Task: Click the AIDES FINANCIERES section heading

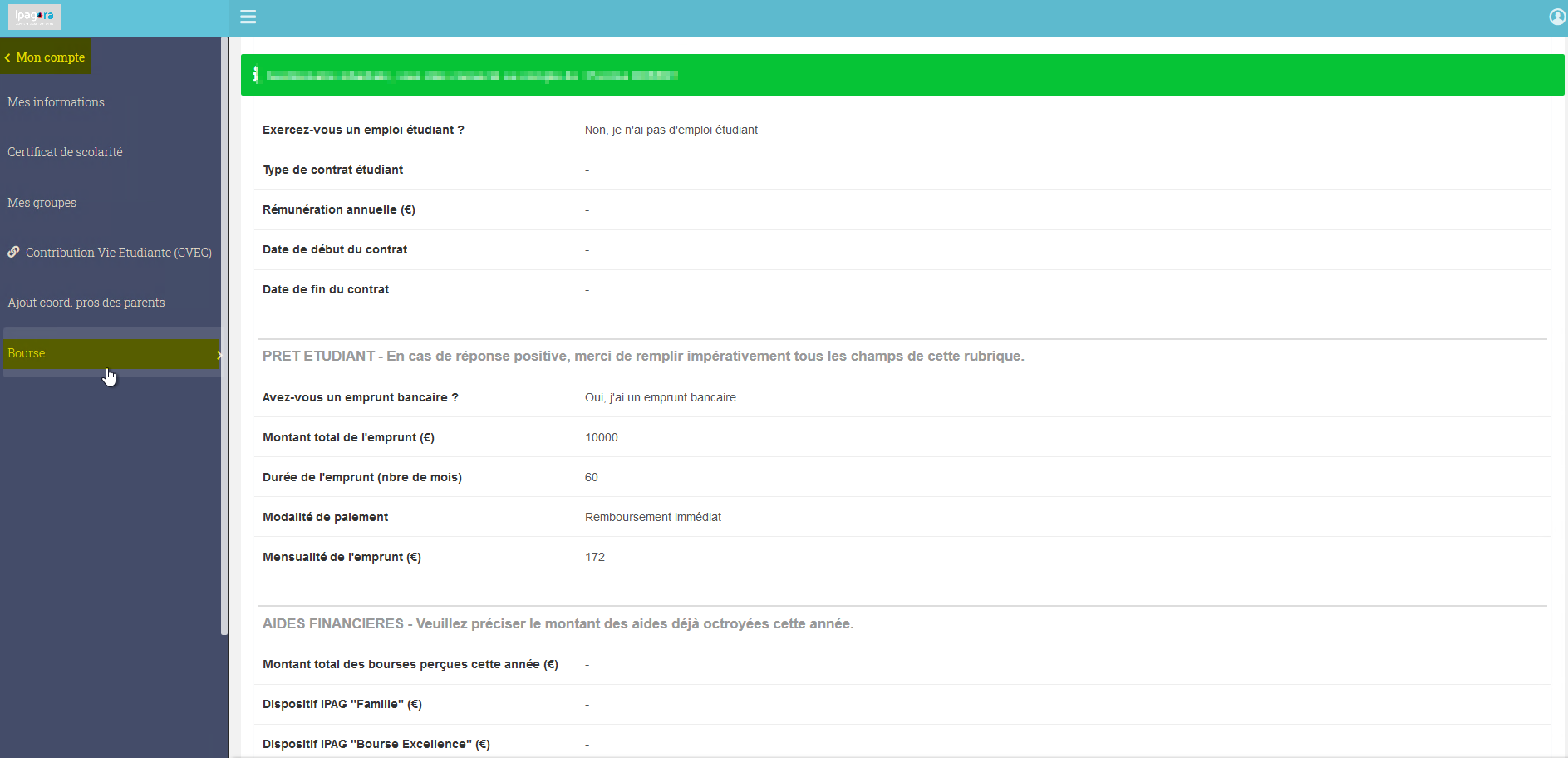Action: pos(558,623)
